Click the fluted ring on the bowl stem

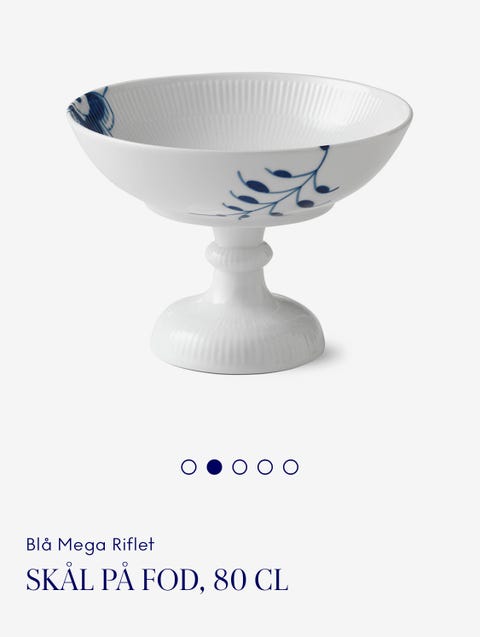(238, 255)
